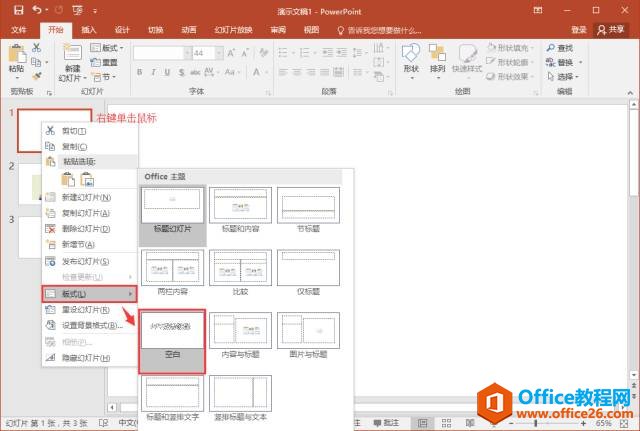Click the Share (共享) button
The height and width of the screenshot is (431, 640).
pos(611,30)
